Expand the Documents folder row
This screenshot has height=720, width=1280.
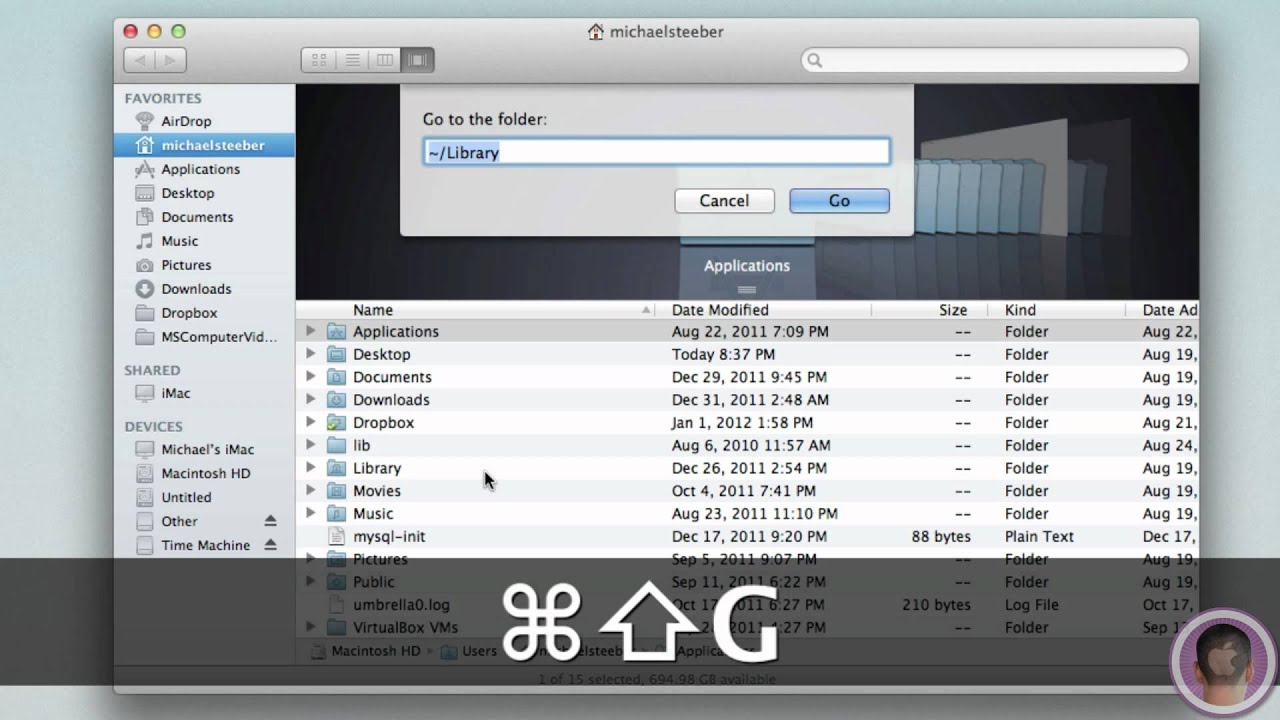click(310, 377)
